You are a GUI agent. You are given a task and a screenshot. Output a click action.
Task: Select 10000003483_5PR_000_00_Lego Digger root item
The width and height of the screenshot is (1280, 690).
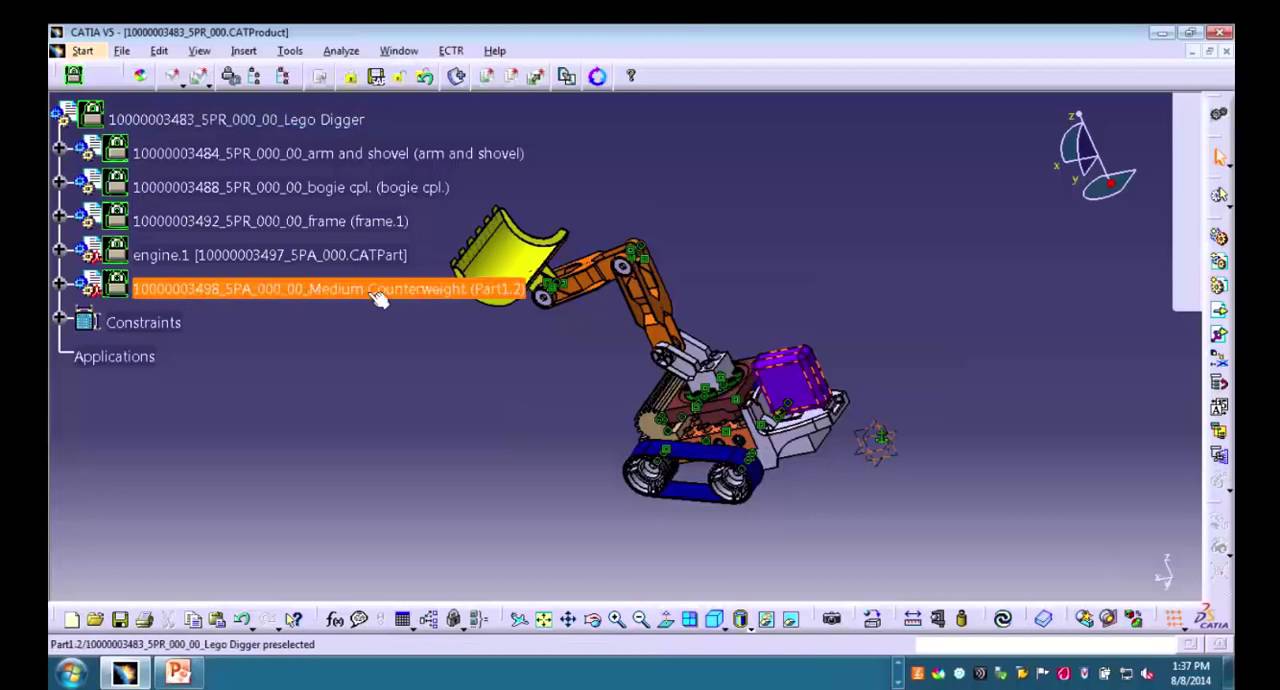coord(236,120)
